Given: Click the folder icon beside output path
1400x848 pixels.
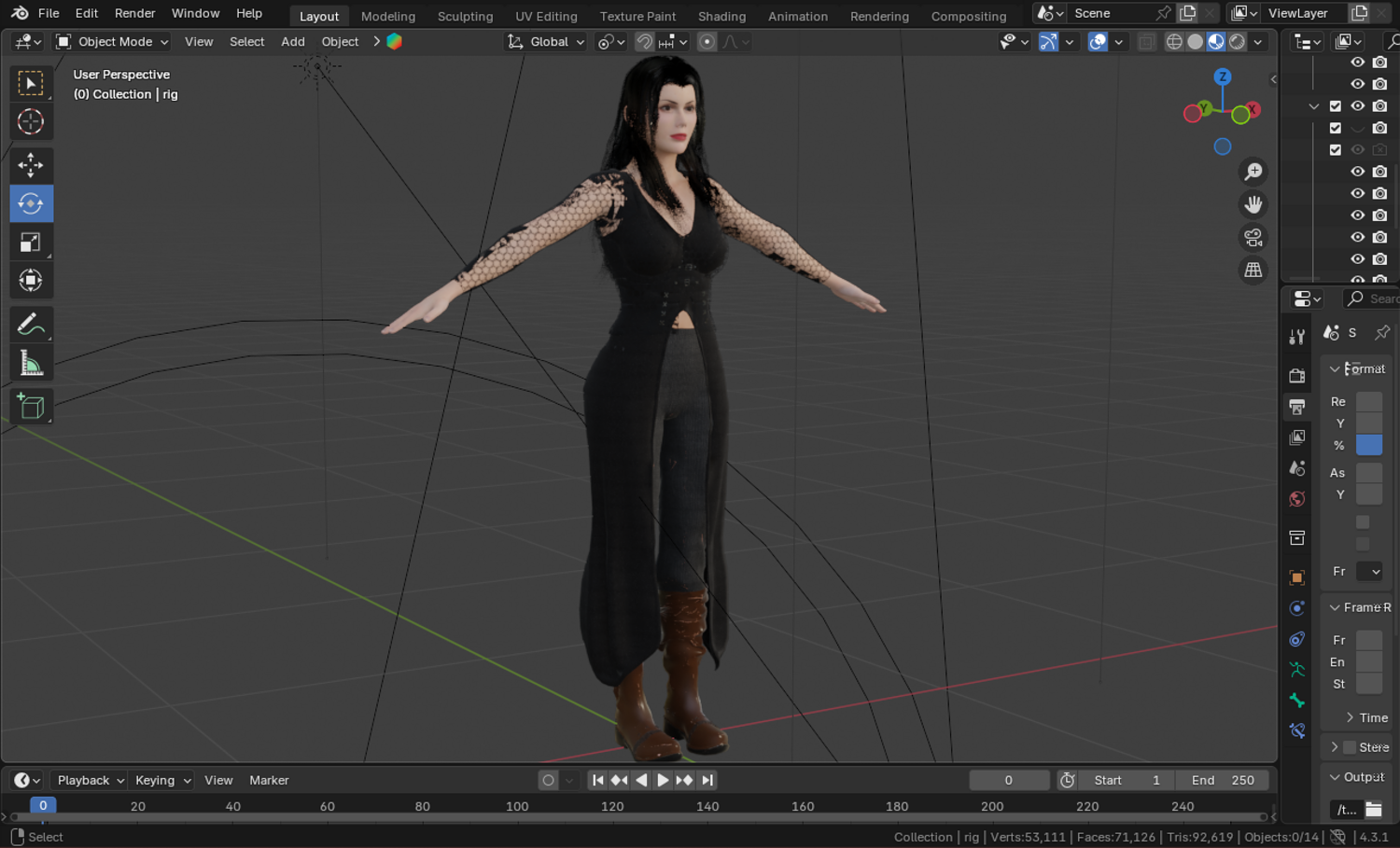Looking at the screenshot, I should coord(1374,809).
